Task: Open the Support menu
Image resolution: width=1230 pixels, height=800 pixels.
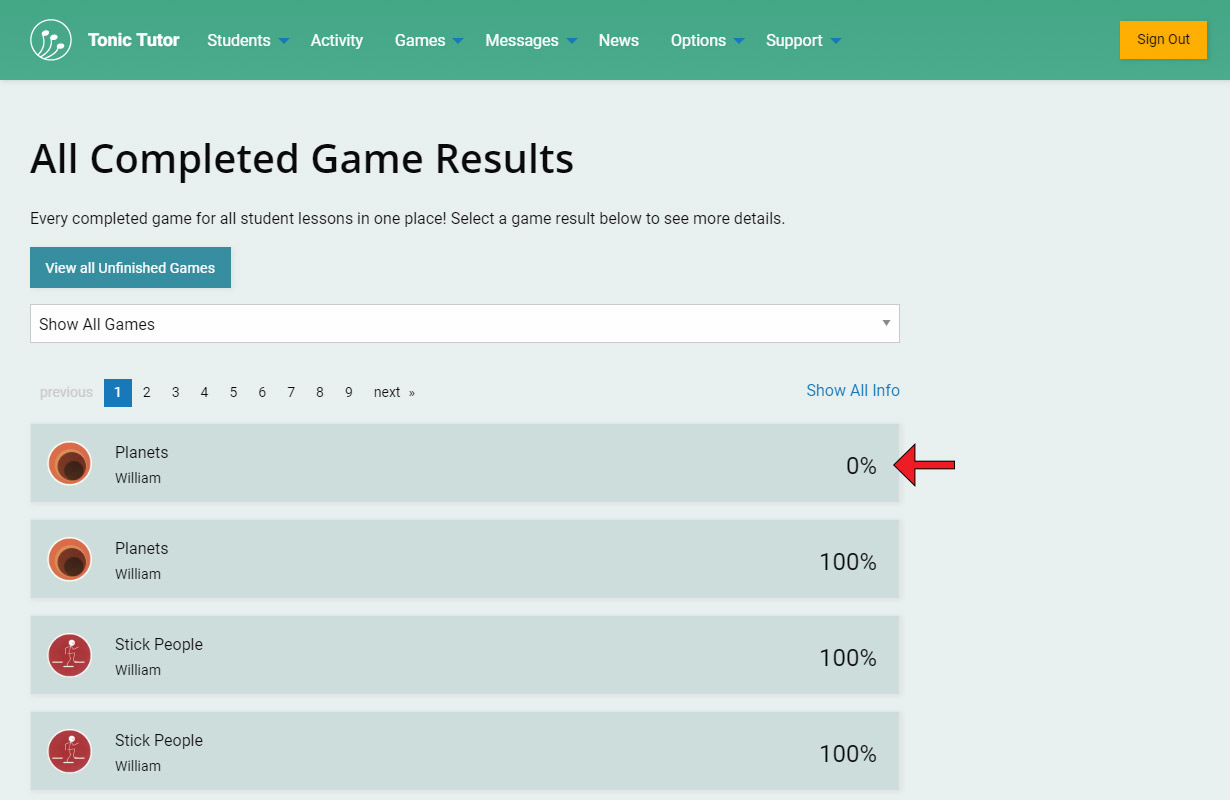Action: pyautogui.click(x=803, y=40)
